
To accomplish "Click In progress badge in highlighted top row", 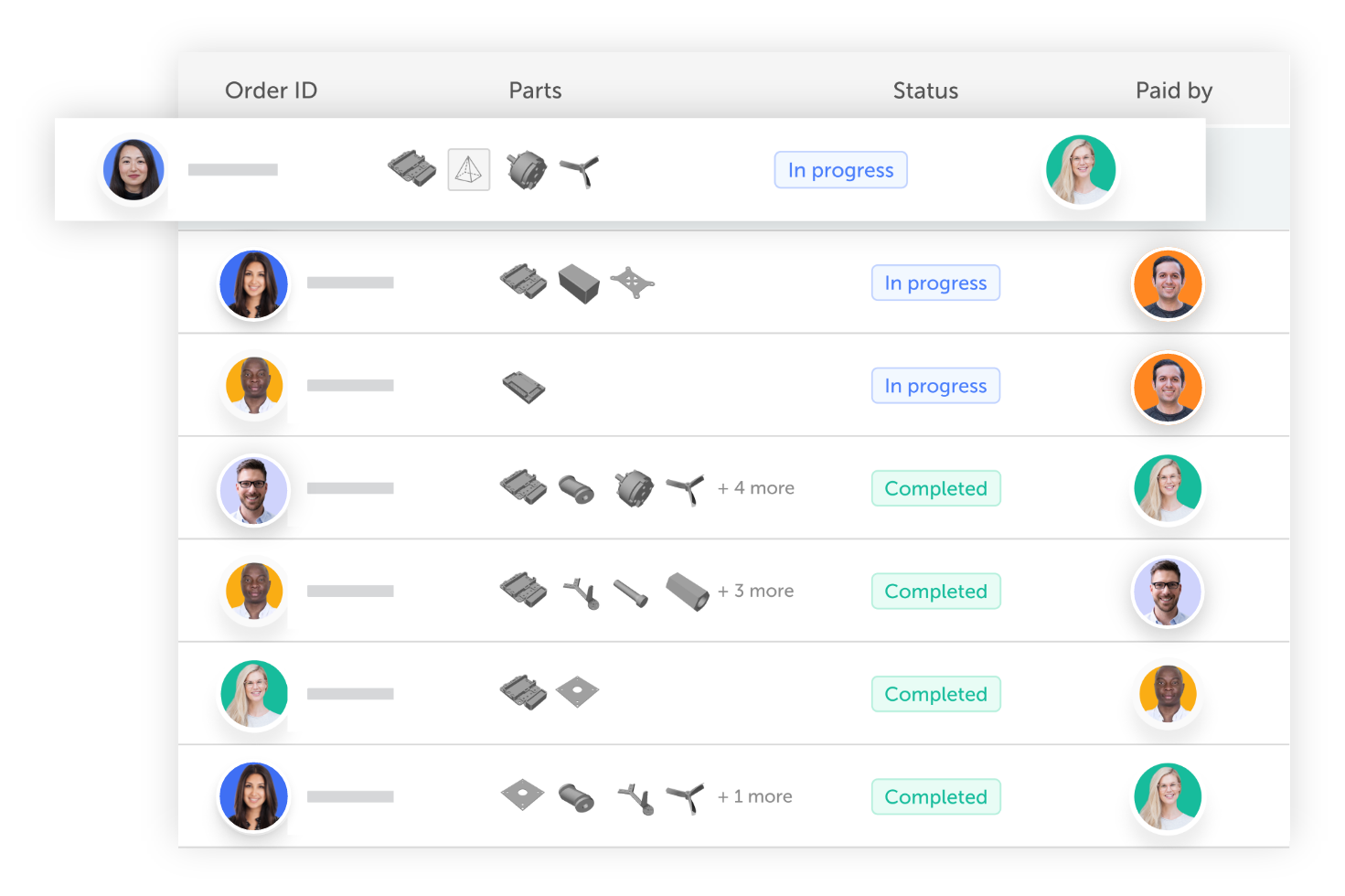I will point(840,170).
